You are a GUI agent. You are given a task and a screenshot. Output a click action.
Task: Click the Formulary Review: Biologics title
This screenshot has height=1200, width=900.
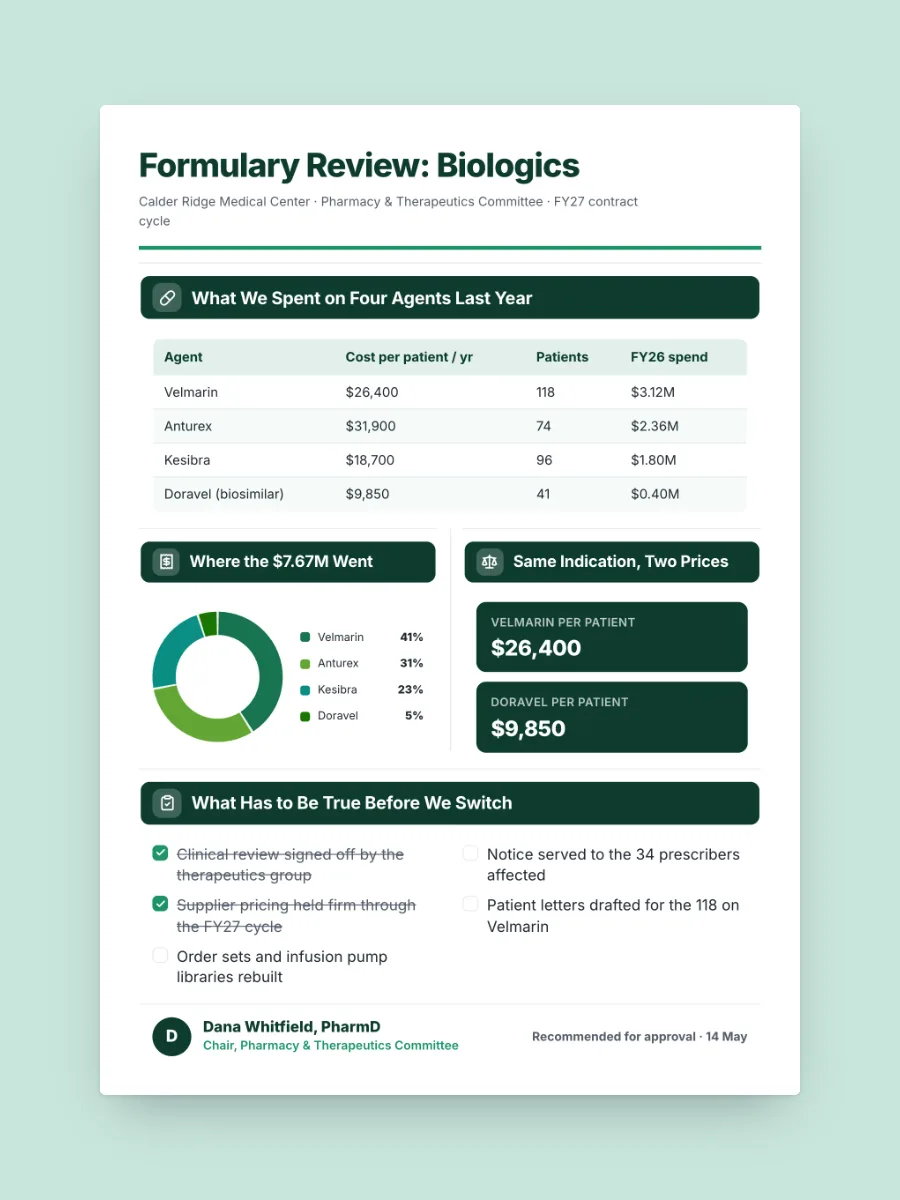(x=359, y=165)
